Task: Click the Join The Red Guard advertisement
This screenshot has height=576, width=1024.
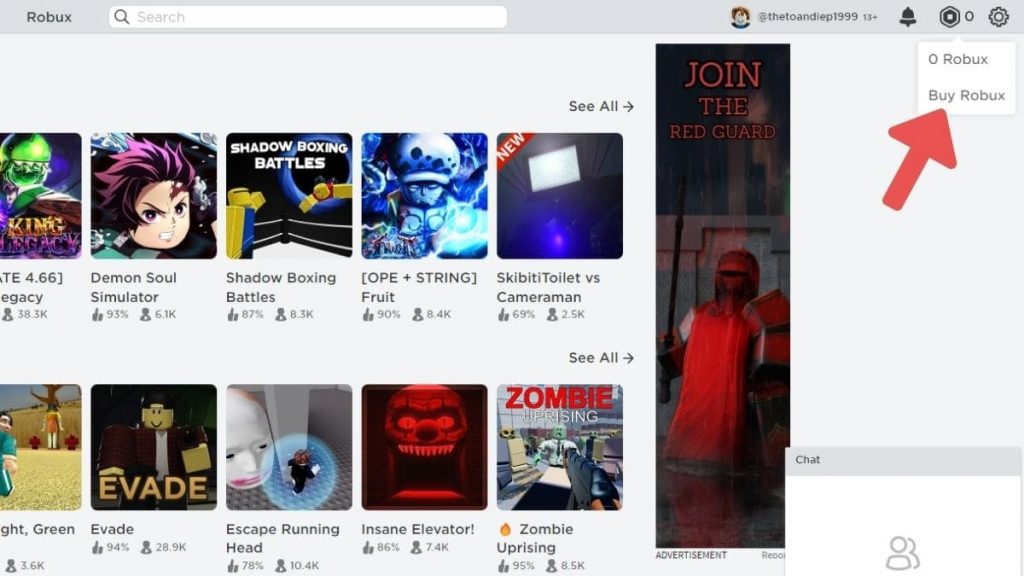Action: (722, 295)
